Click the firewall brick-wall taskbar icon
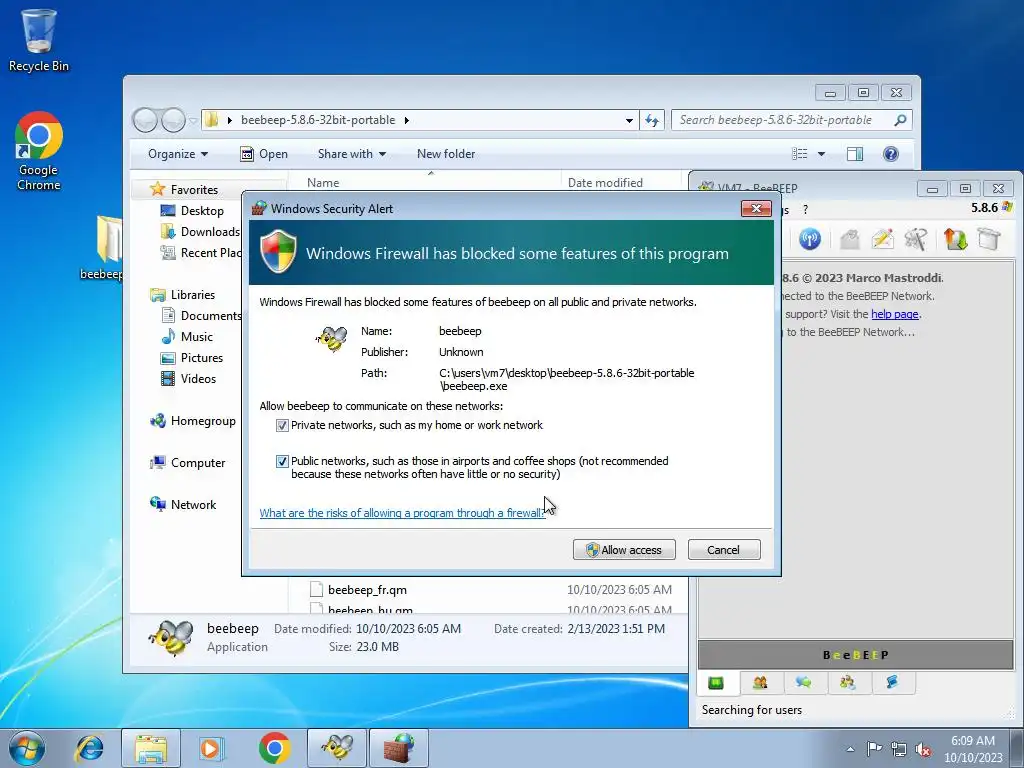Screen dimensions: 1024x768 coord(399,748)
